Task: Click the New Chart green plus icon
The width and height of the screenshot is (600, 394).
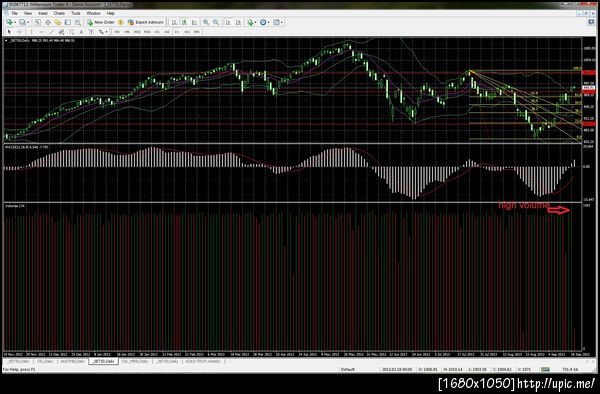Action: coord(9,22)
